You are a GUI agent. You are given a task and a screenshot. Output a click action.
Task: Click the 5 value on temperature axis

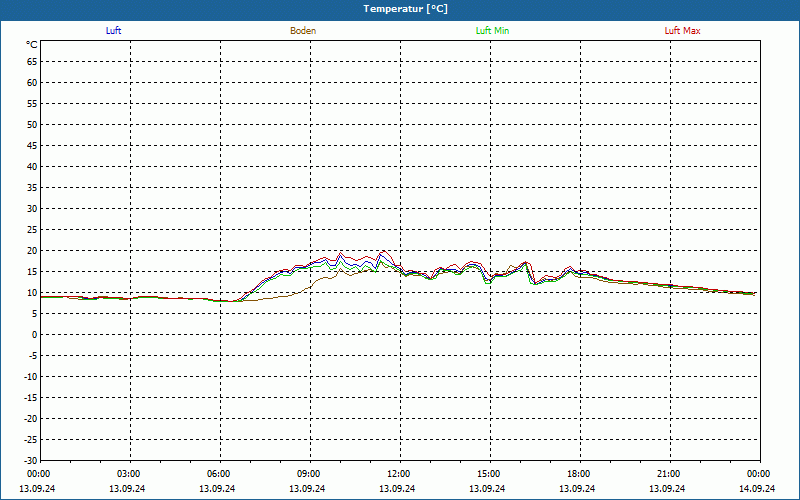pos(35,314)
